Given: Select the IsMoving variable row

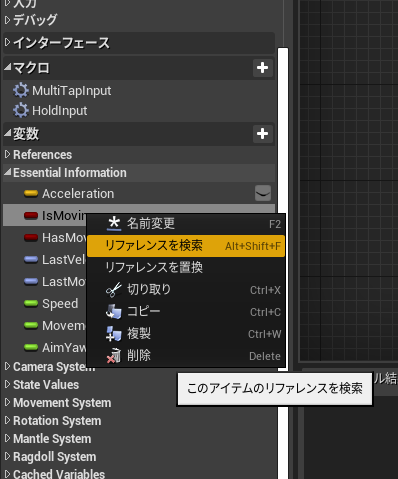Looking at the screenshot, I should tap(45, 216).
